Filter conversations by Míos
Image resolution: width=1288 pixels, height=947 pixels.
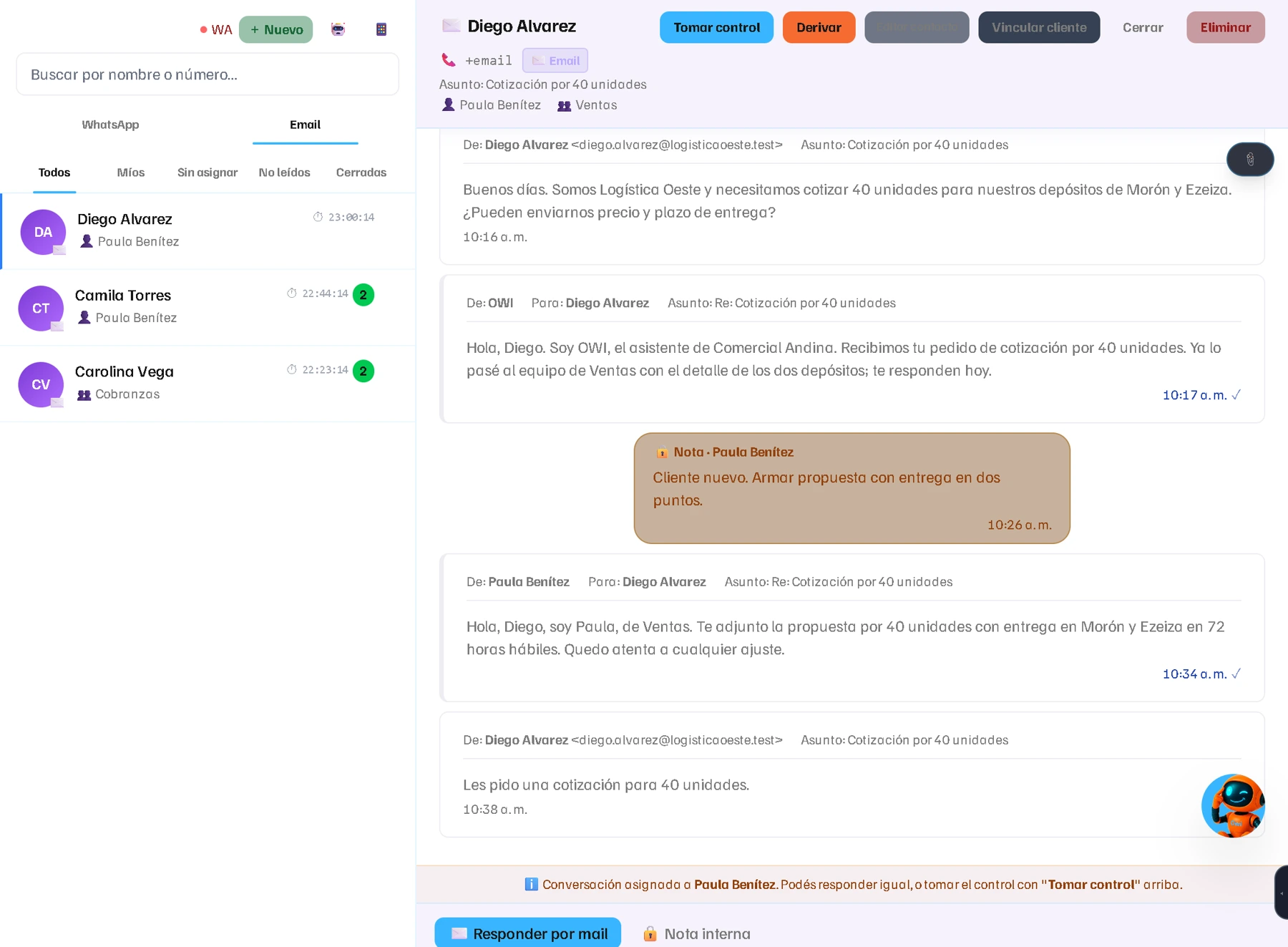131,173
